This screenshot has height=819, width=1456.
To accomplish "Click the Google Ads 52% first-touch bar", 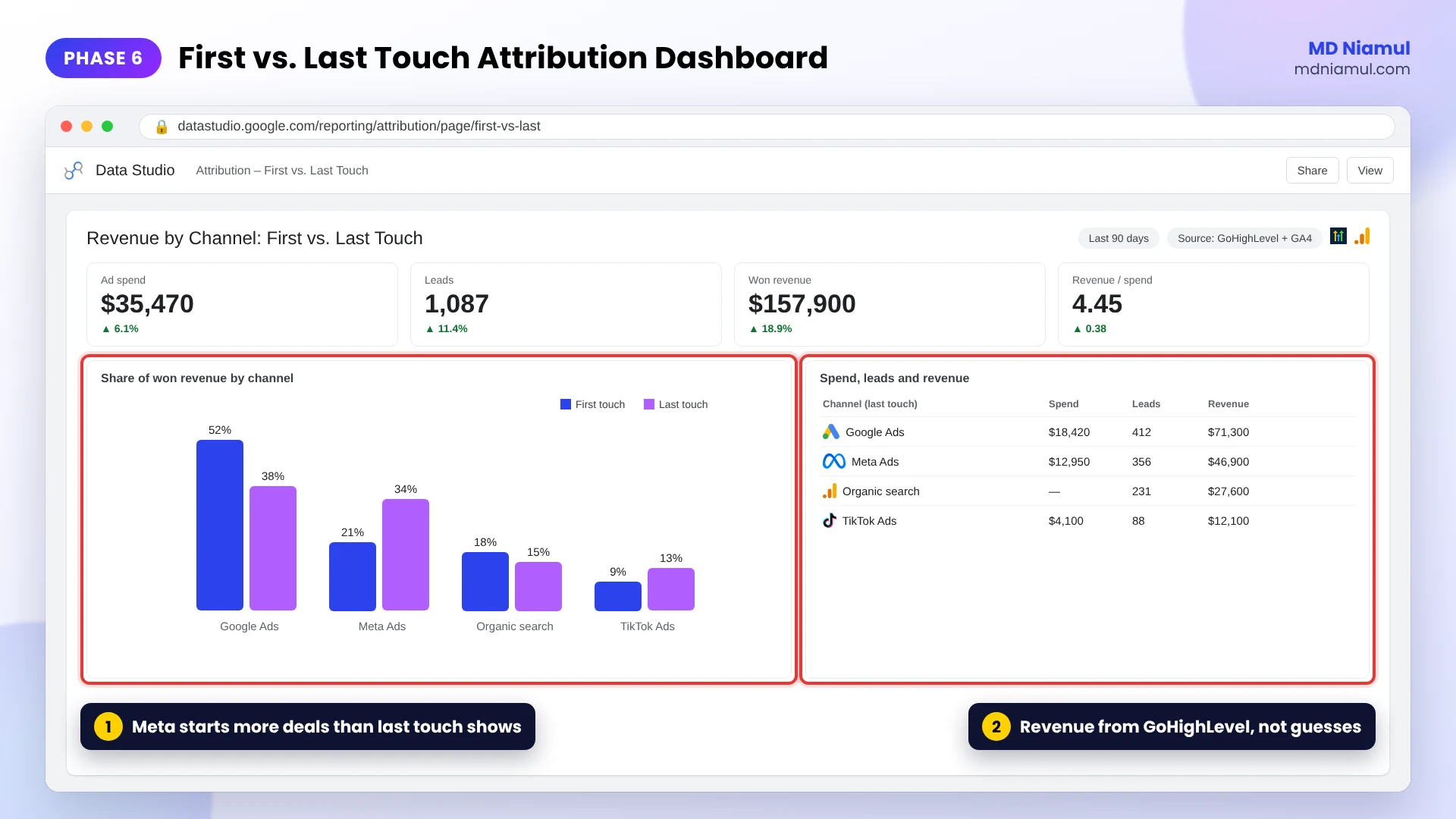I will pyautogui.click(x=220, y=525).
